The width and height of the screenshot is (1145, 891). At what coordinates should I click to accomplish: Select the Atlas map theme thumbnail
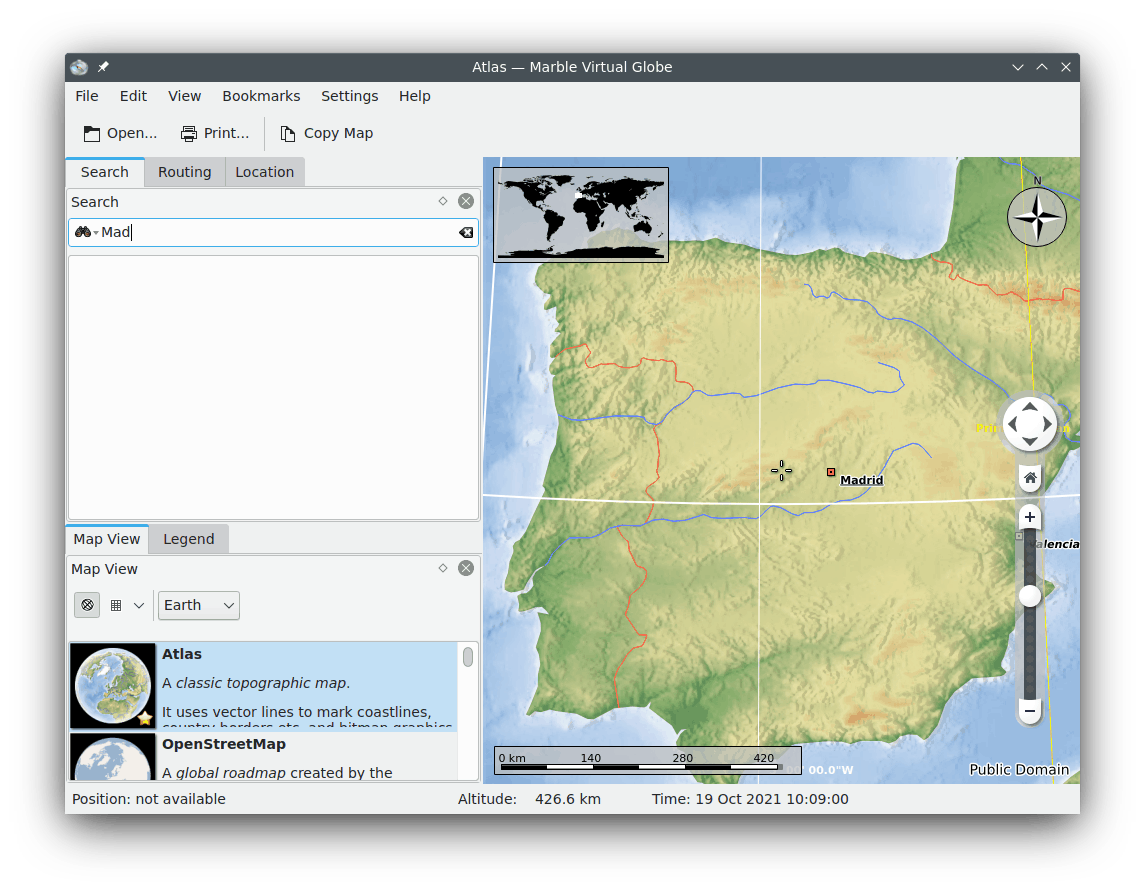click(x=112, y=686)
